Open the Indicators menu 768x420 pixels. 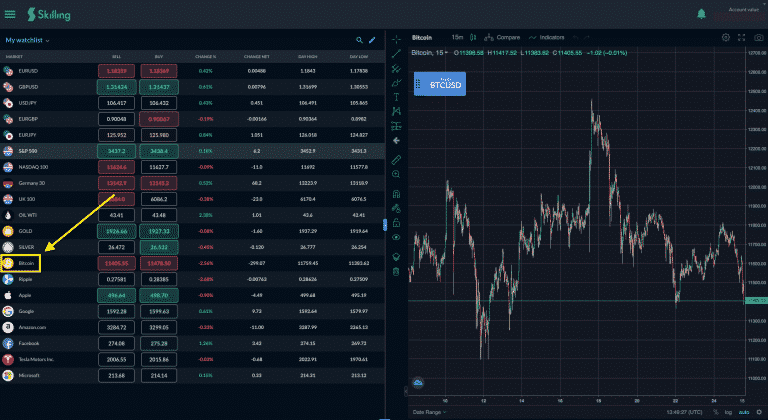coord(543,37)
